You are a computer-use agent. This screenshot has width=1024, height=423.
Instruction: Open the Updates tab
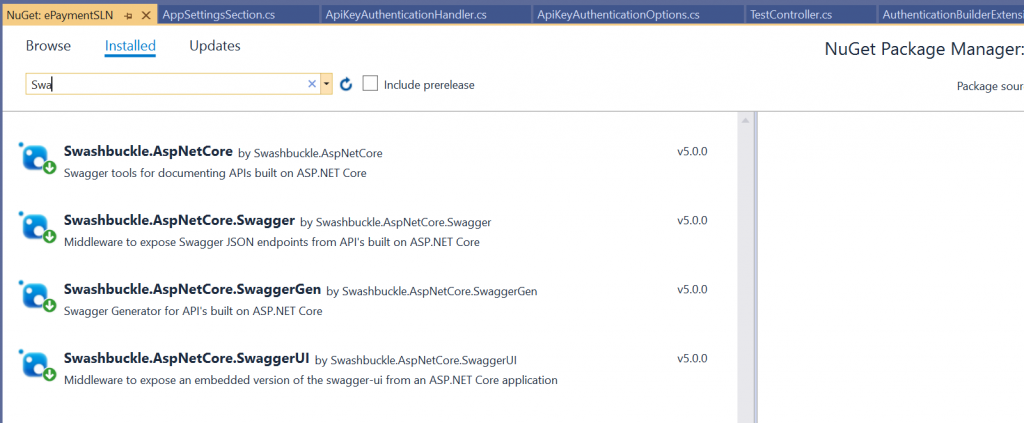(x=215, y=46)
